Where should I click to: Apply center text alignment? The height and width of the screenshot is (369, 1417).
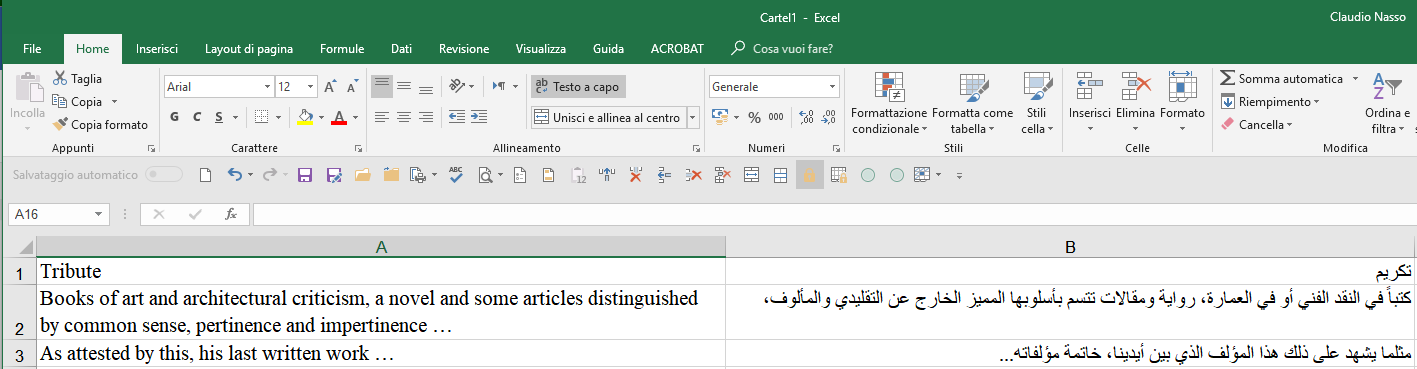coord(404,117)
